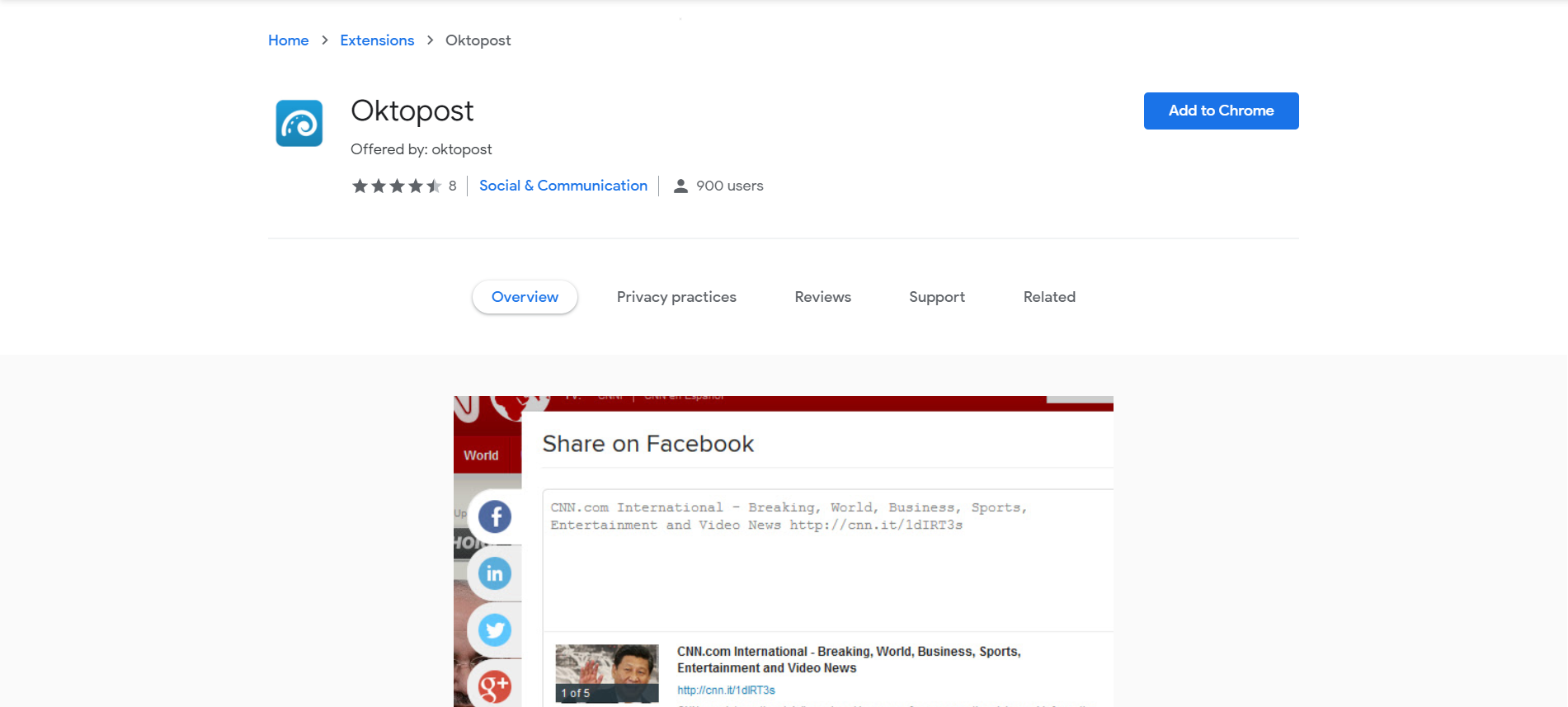Click the http://cnn.it/1dIRT3s link in the preview
This screenshot has height=707, width=1568.
coord(726,691)
